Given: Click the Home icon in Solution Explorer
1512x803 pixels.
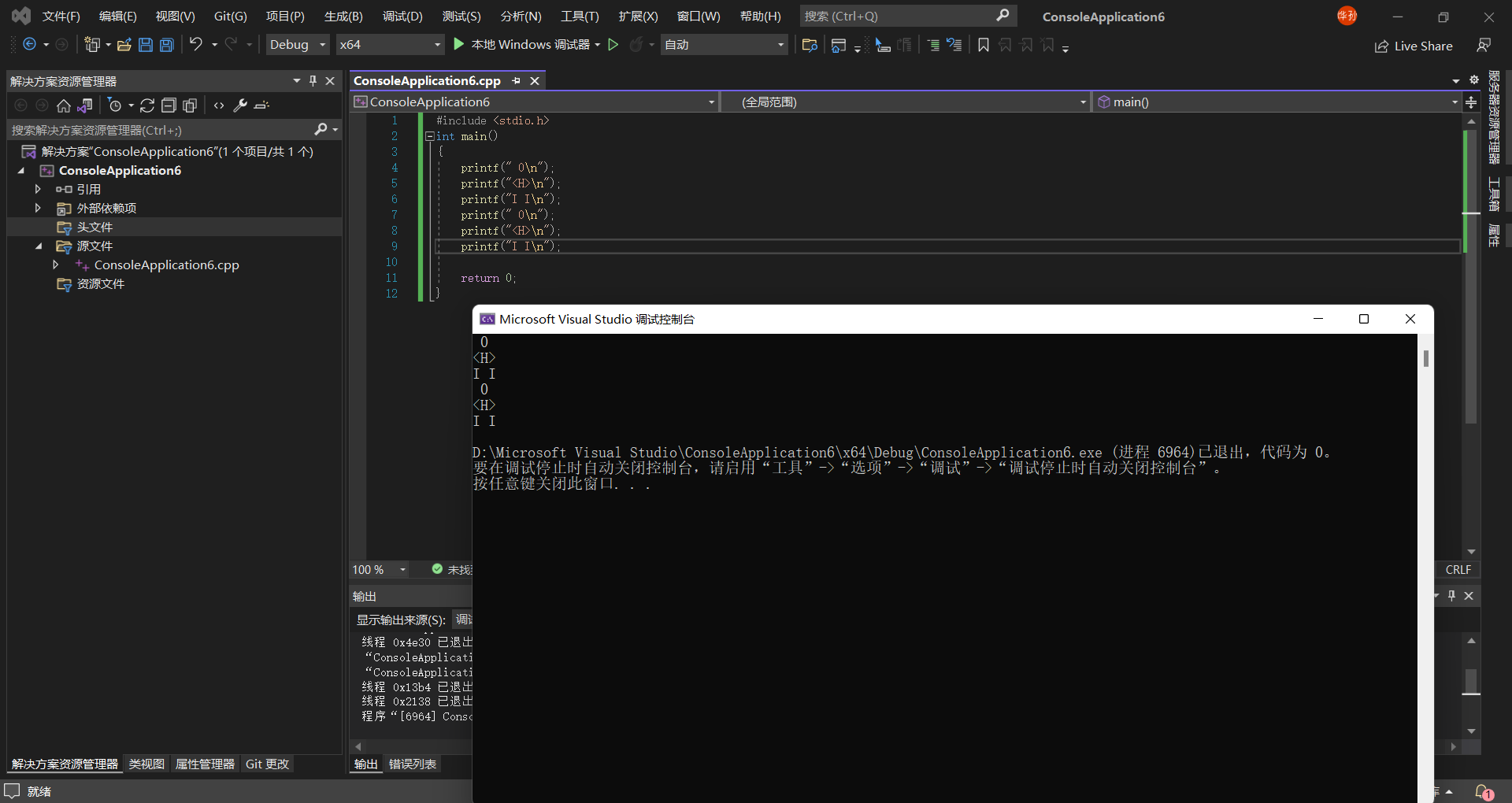Looking at the screenshot, I should click(64, 105).
